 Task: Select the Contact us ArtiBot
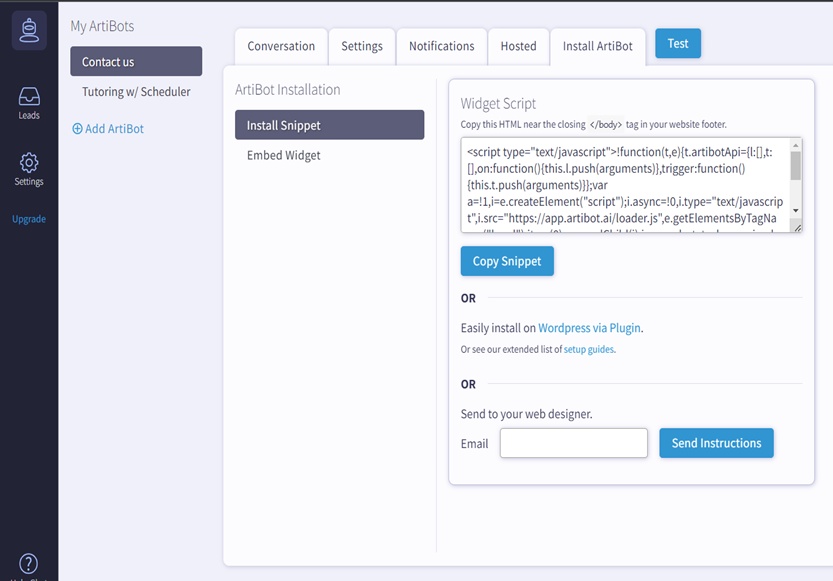136,62
